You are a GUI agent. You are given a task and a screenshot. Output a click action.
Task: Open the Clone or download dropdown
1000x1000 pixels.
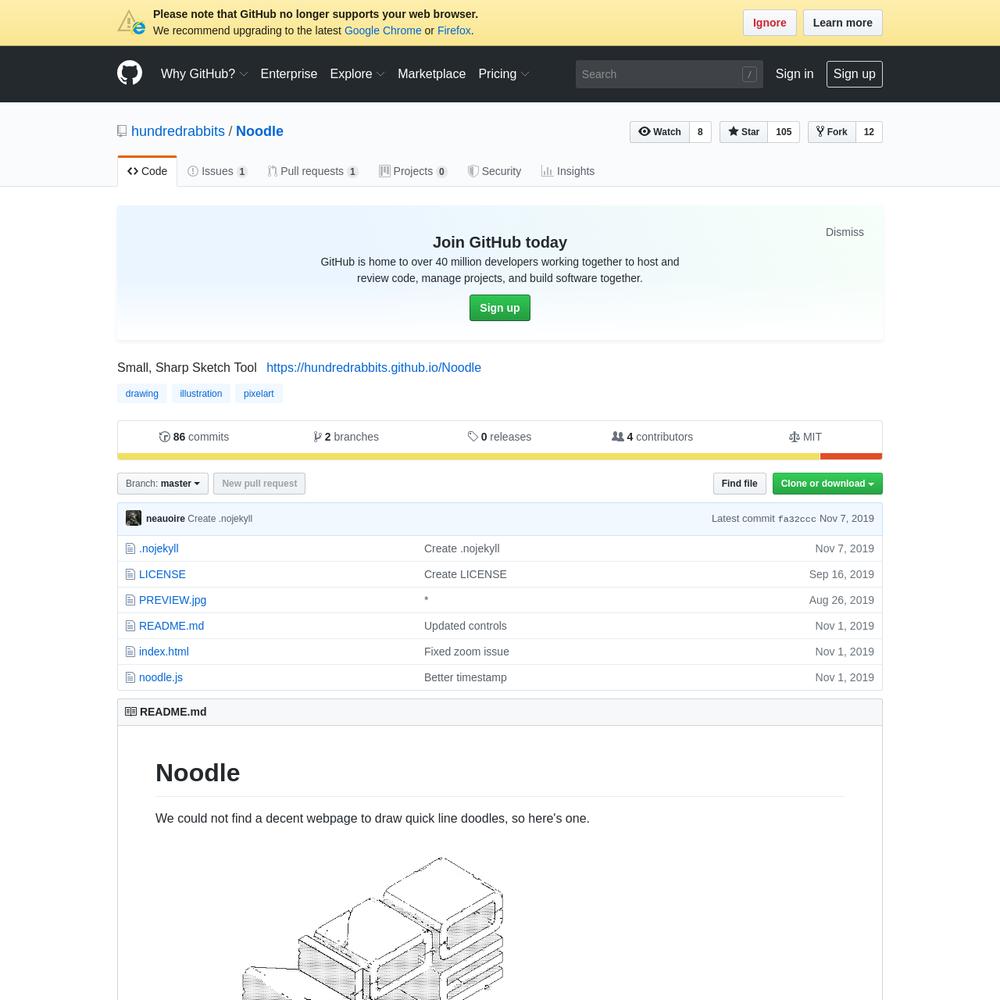827,483
